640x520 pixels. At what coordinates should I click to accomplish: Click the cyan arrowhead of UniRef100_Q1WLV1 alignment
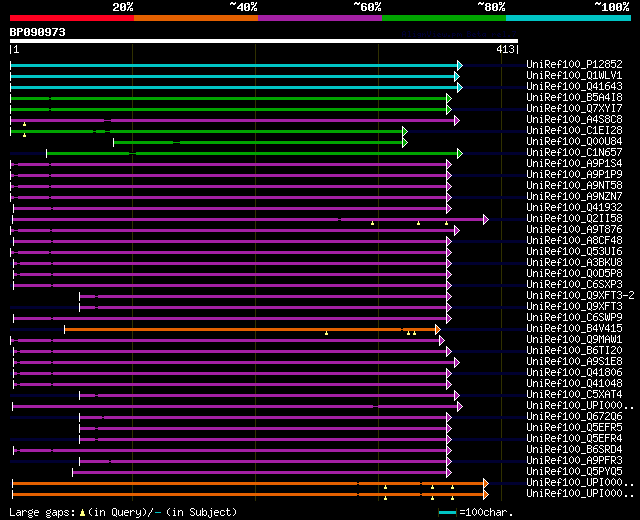pos(457,76)
